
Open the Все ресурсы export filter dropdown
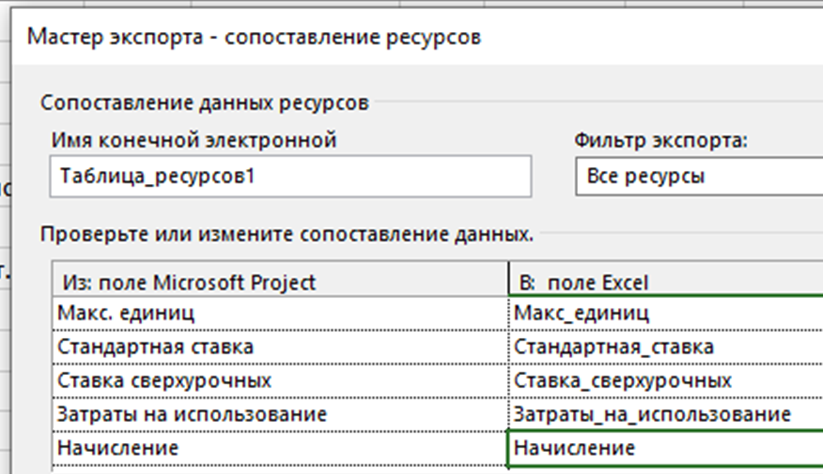(699, 176)
